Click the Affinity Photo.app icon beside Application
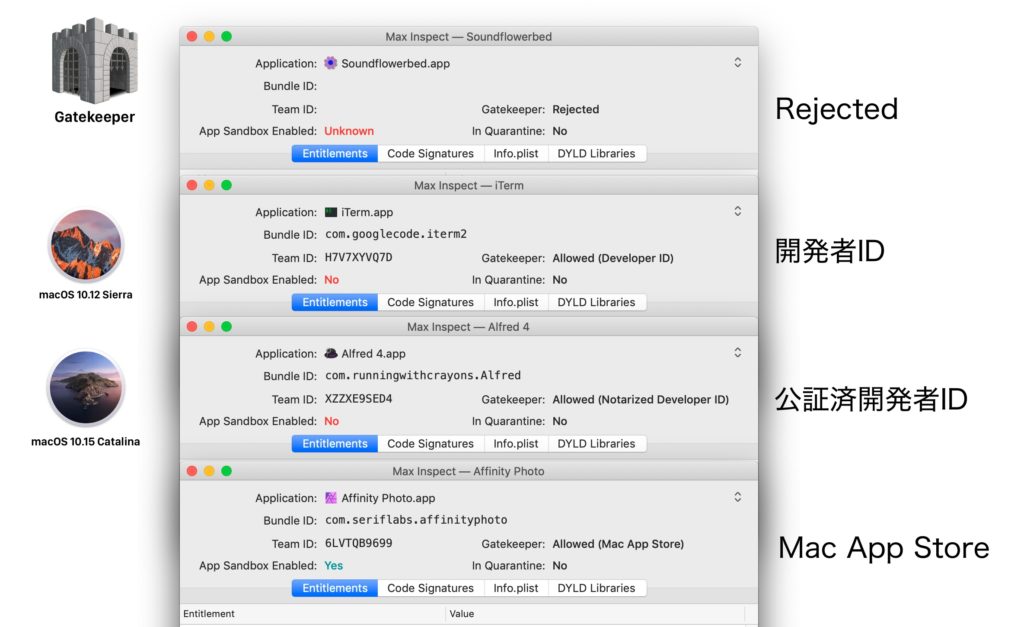This screenshot has width=1024, height=627. [331, 497]
